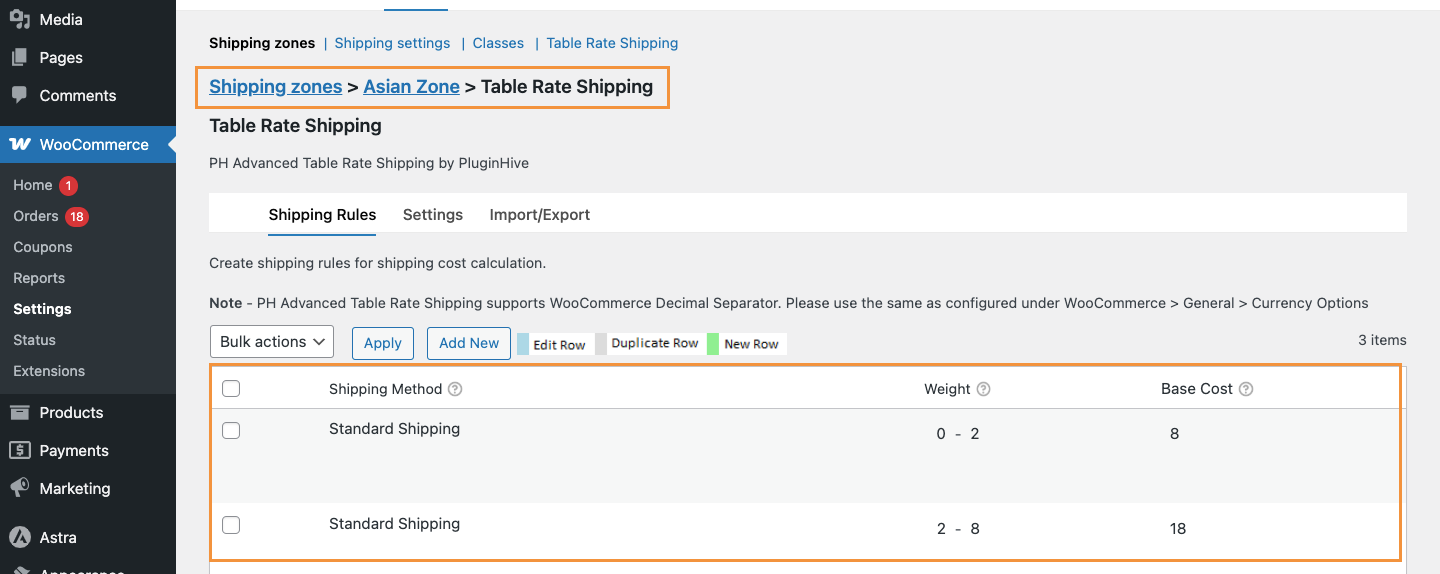Click the Media icon in the sidebar
1440x574 pixels.
point(19,19)
